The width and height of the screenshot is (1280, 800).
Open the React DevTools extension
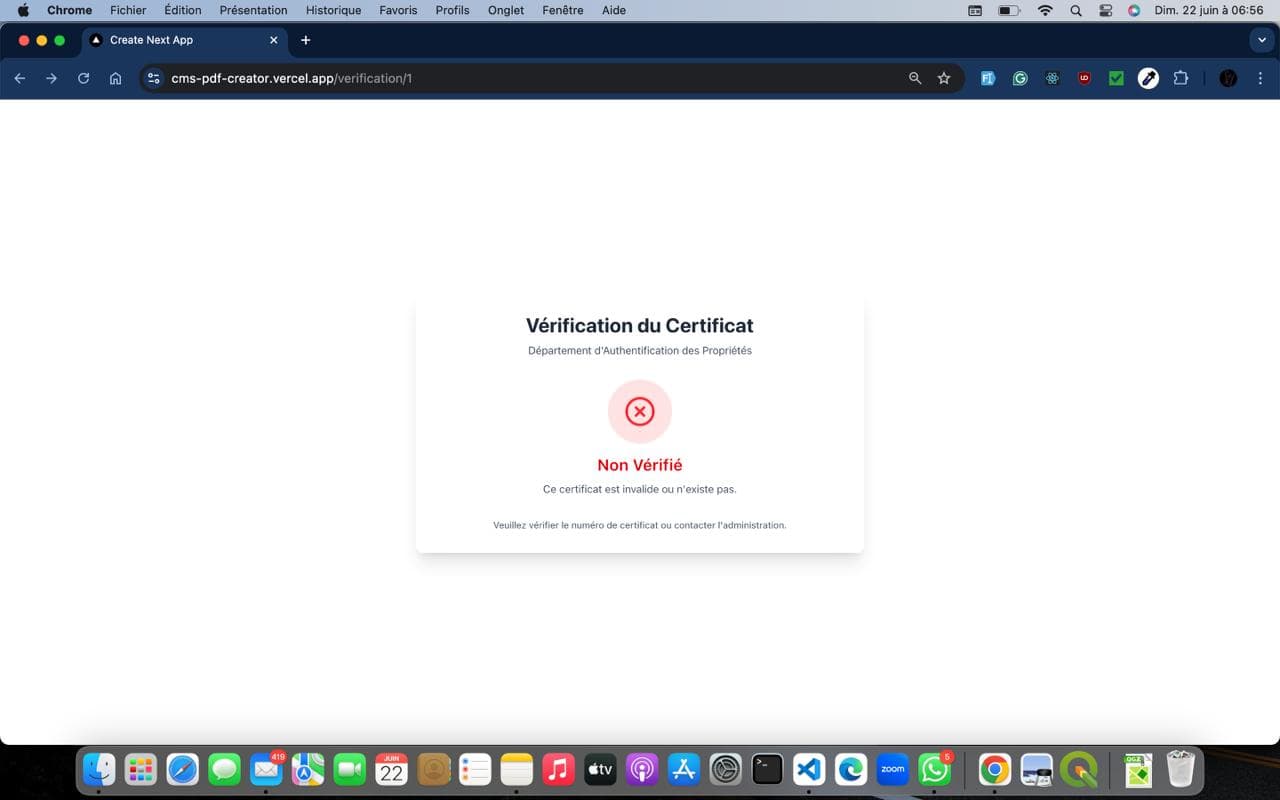pos(1052,78)
